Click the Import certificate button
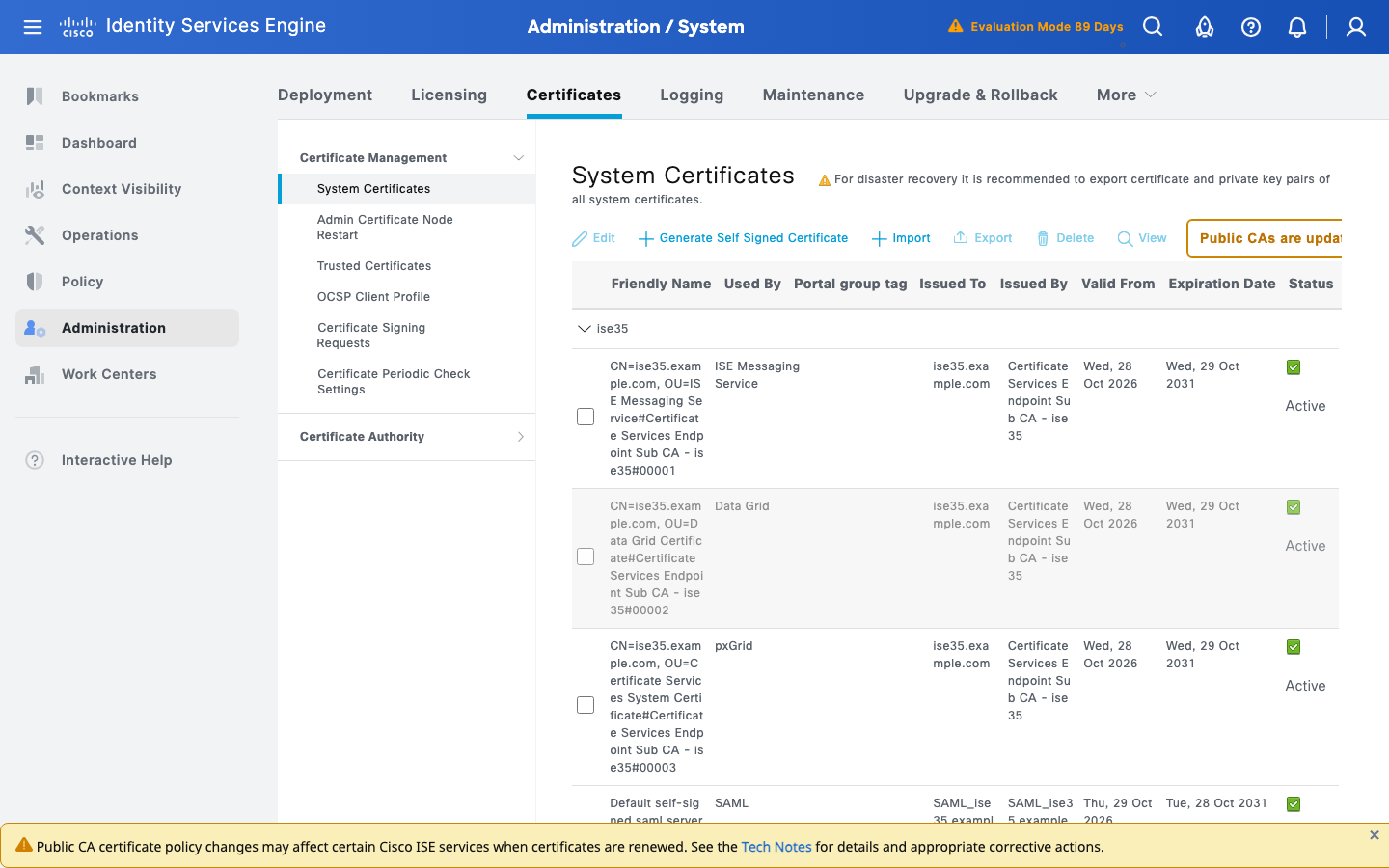Image resolution: width=1389 pixels, height=868 pixels. [x=901, y=238]
